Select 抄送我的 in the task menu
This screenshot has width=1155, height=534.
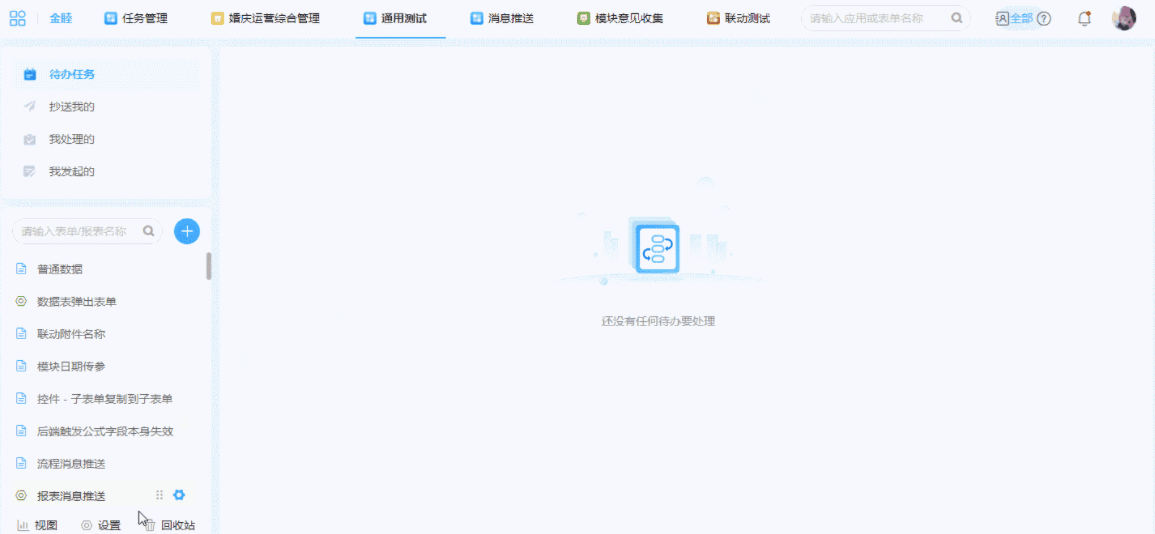[72, 107]
